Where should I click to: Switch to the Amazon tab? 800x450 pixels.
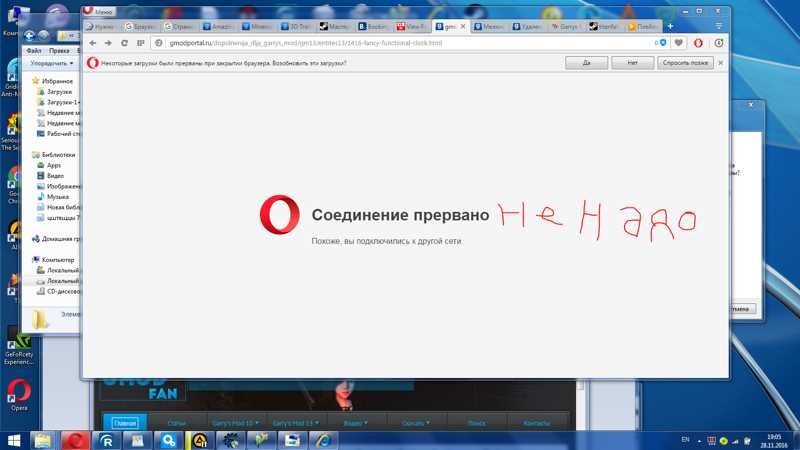(x=218, y=27)
